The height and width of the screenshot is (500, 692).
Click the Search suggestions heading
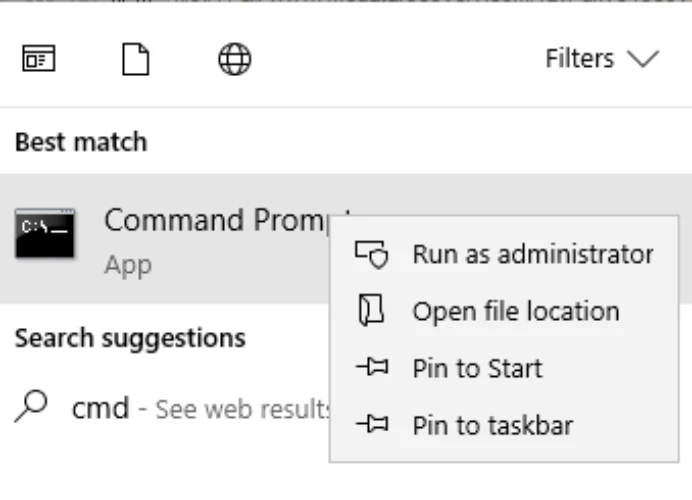130,339
